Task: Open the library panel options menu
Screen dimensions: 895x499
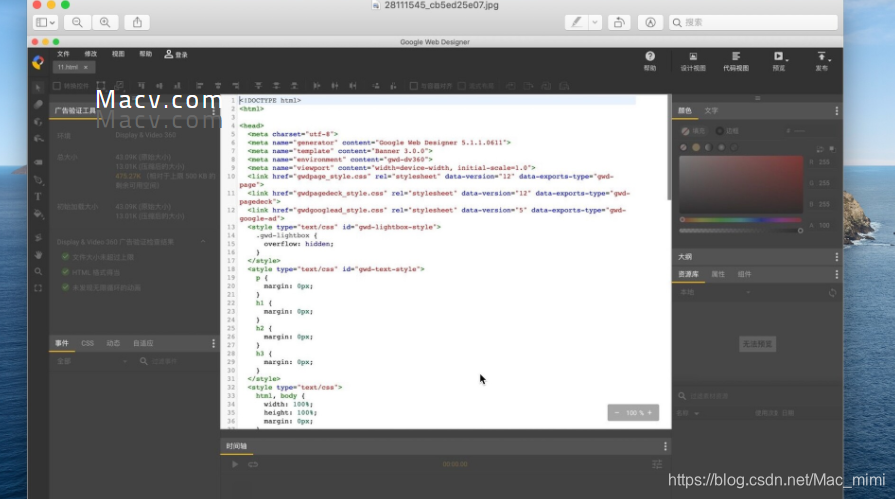Action: point(837,275)
